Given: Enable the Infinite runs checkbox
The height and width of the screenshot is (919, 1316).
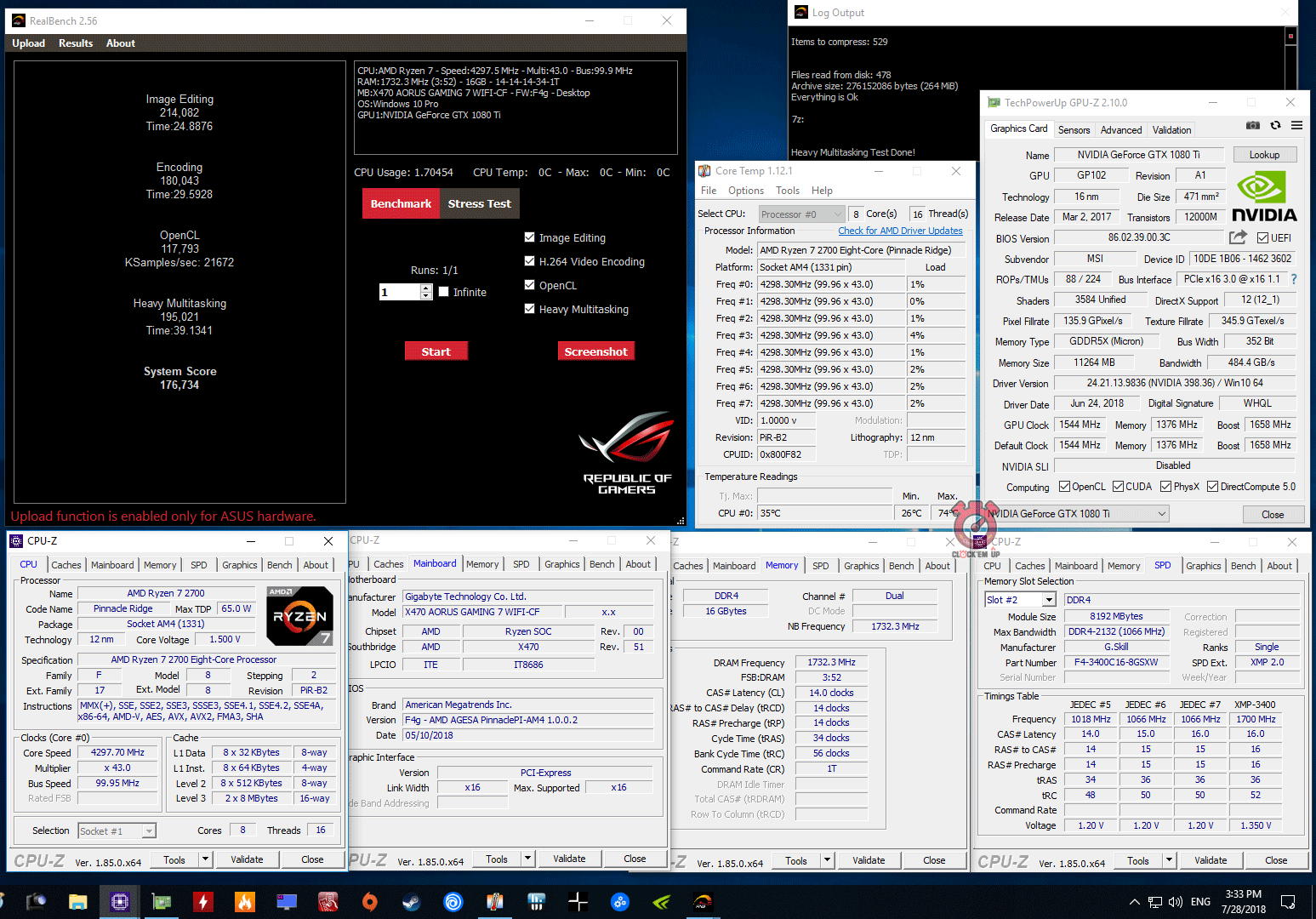Looking at the screenshot, I should [443, 292].
